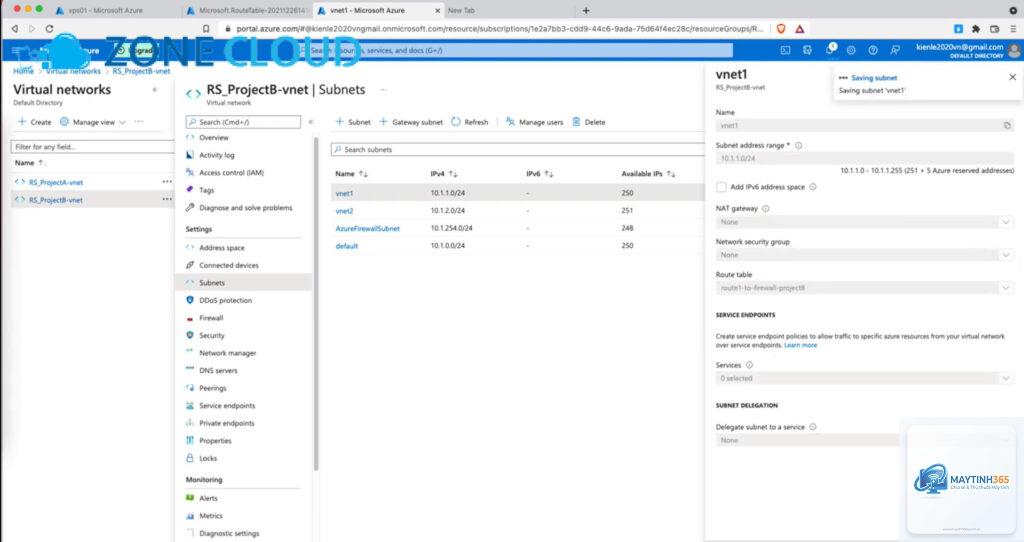The height and width of the screenshot is (542, 1024).
Task: Select RS_ProjectA-vnet in virtual networks list
Action: pyautogui.click(x=56, y=183)
